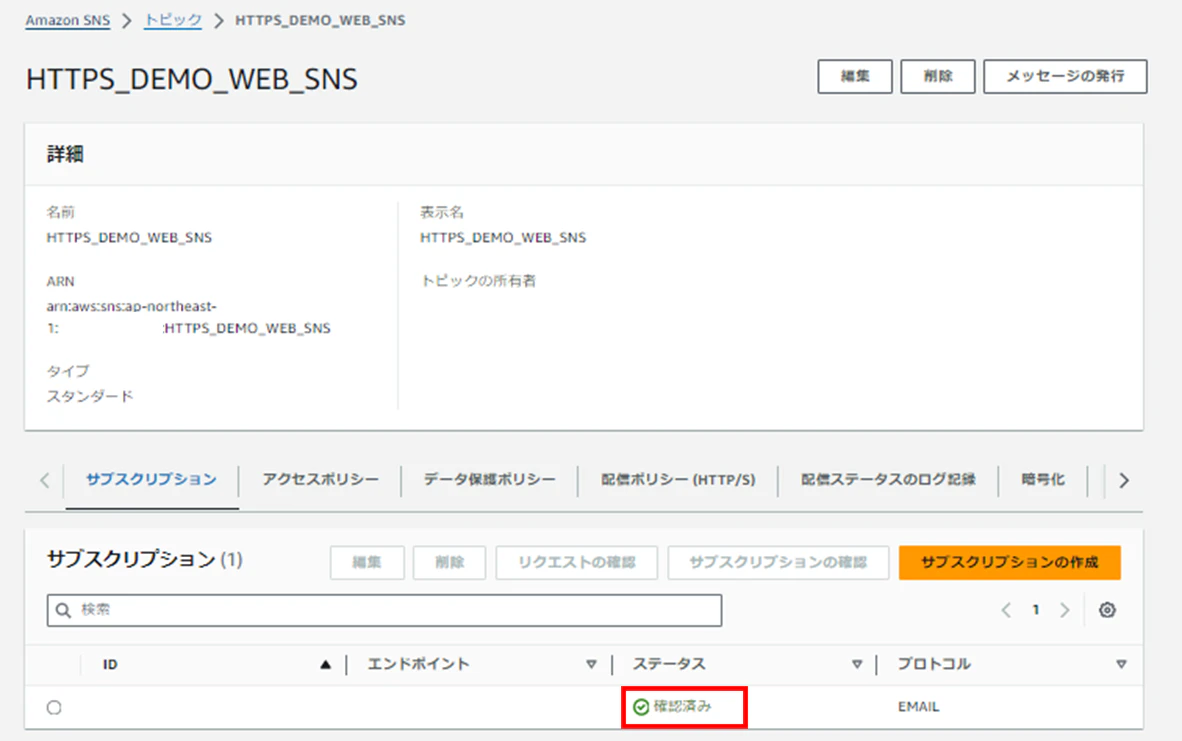The image size is (1182, 741).
Task: Sort by ステータス column arrow
Action: coord(857,664)
